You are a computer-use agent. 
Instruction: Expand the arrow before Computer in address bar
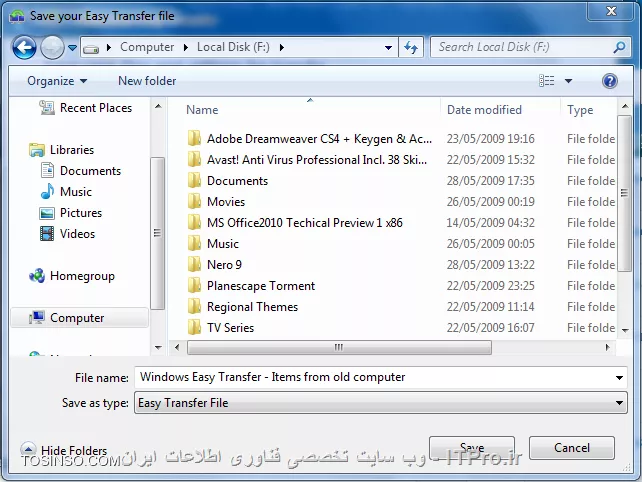[109, 48]
